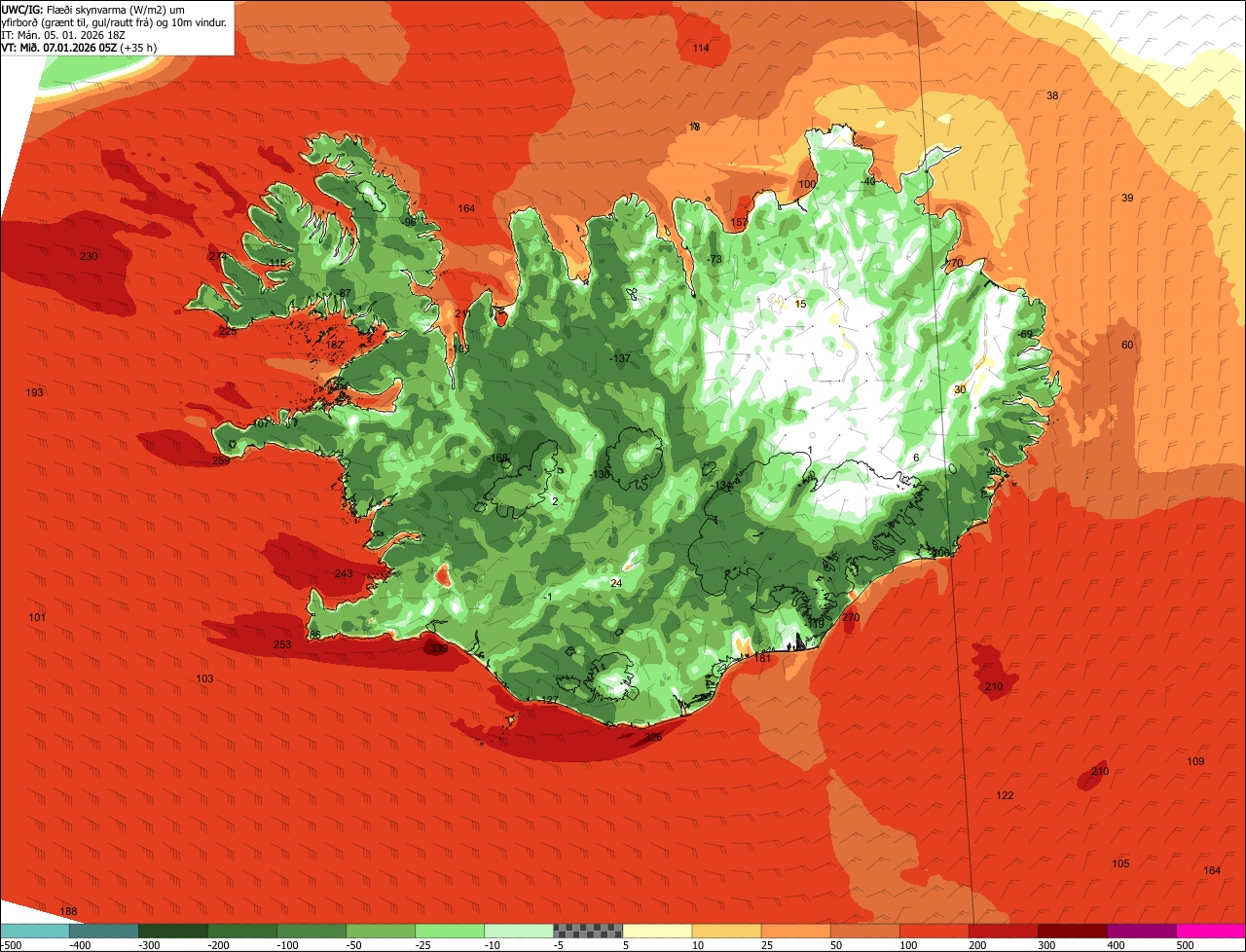Click map value '-137' in northern interior

pyautogui.click(x=620, y=359)
